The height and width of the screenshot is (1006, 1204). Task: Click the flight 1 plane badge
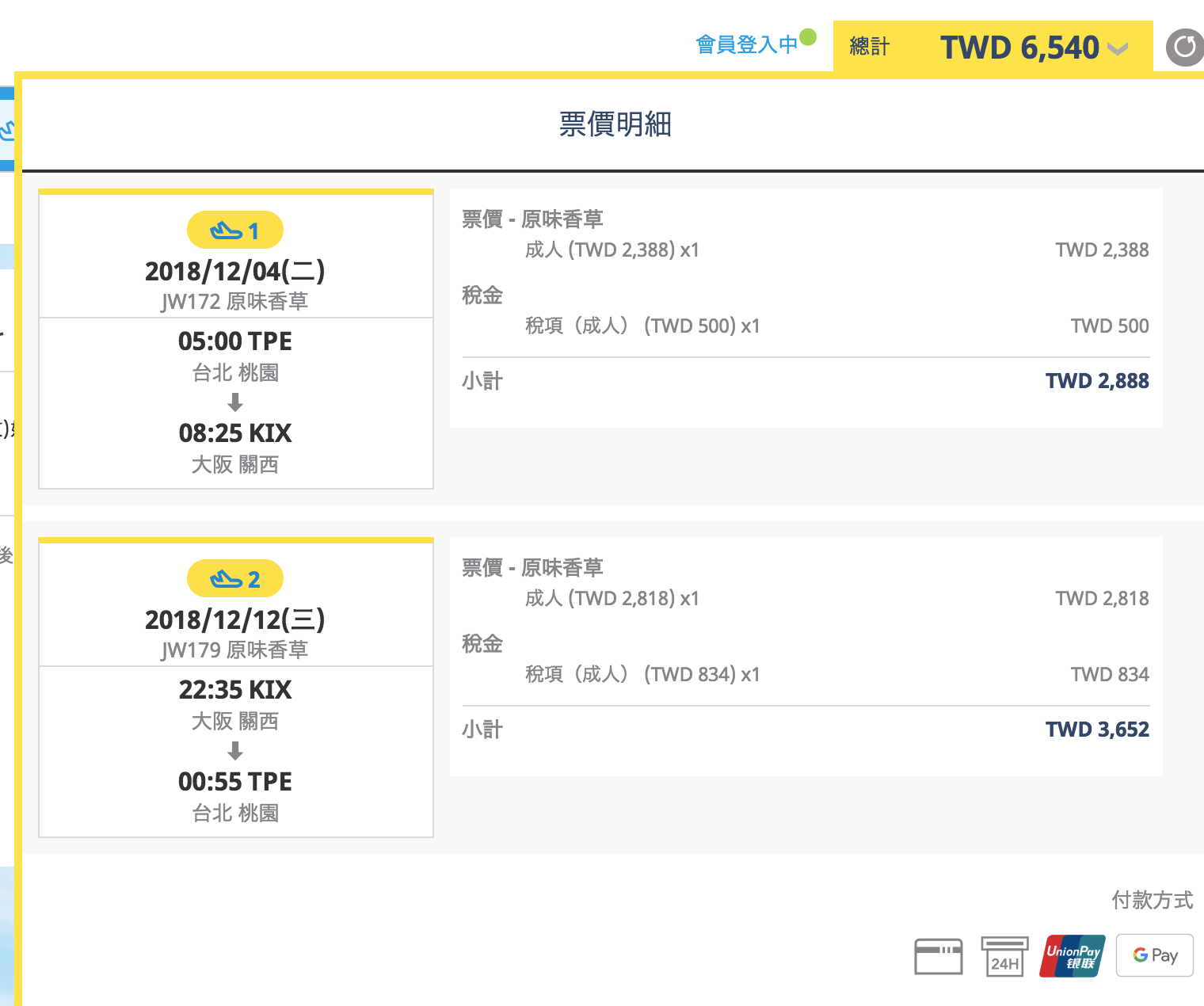pos(235,231)
